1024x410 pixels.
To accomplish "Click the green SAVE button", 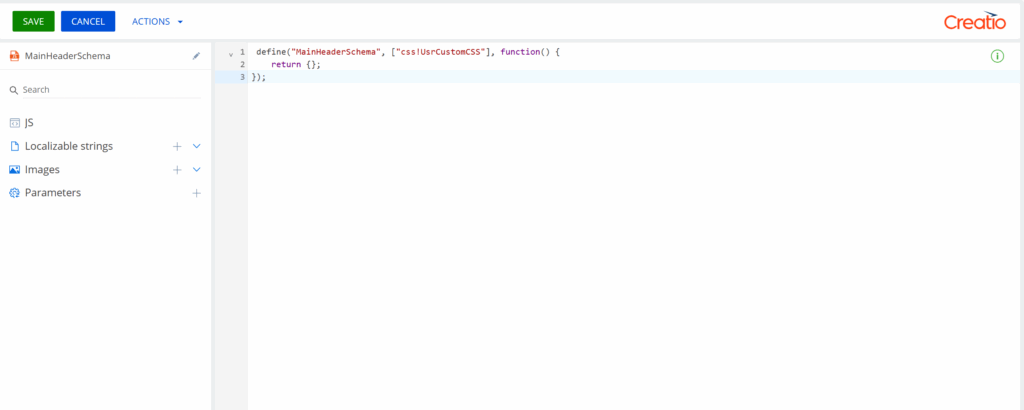I will 33,21.
